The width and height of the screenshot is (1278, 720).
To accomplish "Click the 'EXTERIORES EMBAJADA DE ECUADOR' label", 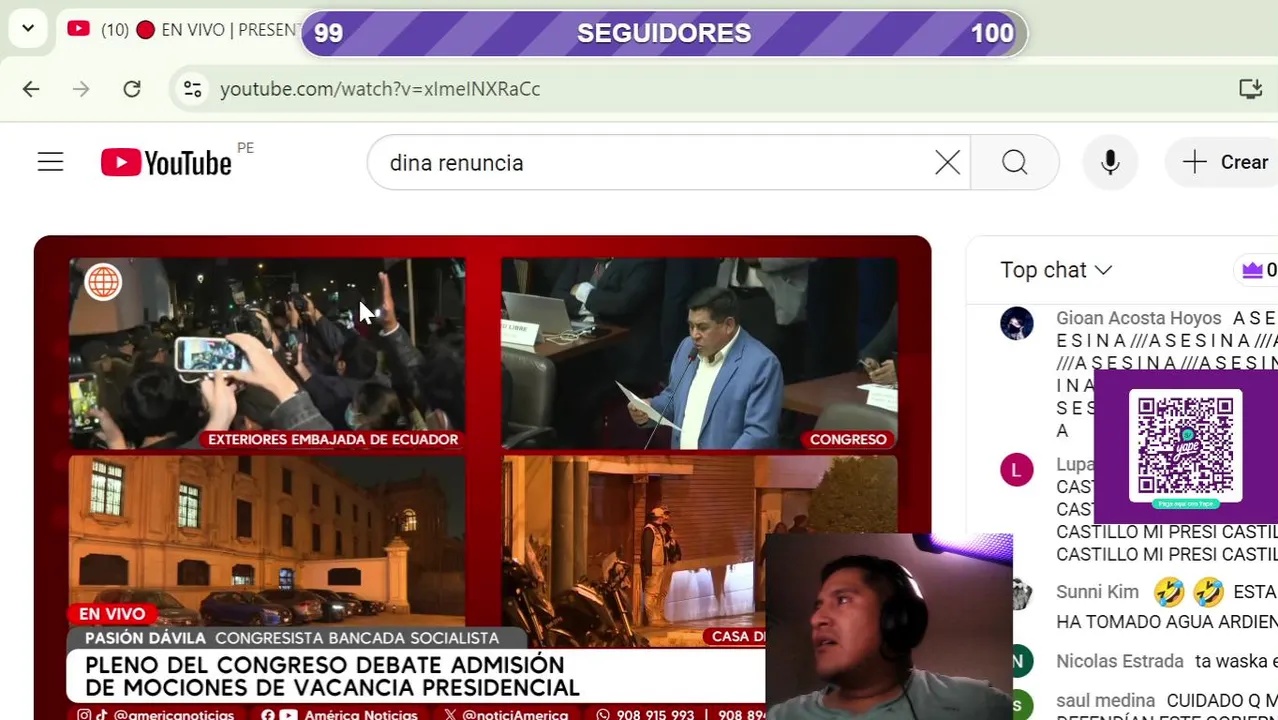I will pos(333,439).
